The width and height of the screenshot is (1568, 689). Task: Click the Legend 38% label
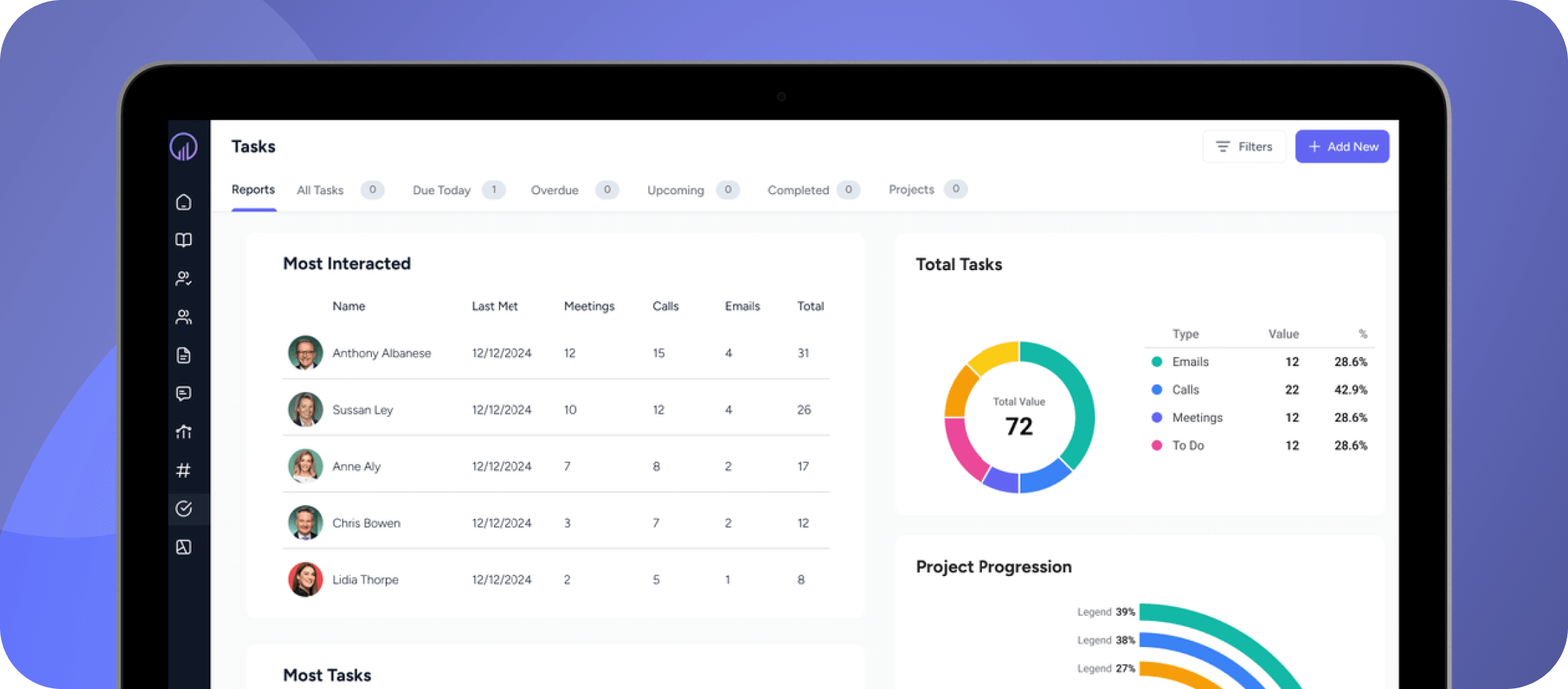pos(1106,640)
